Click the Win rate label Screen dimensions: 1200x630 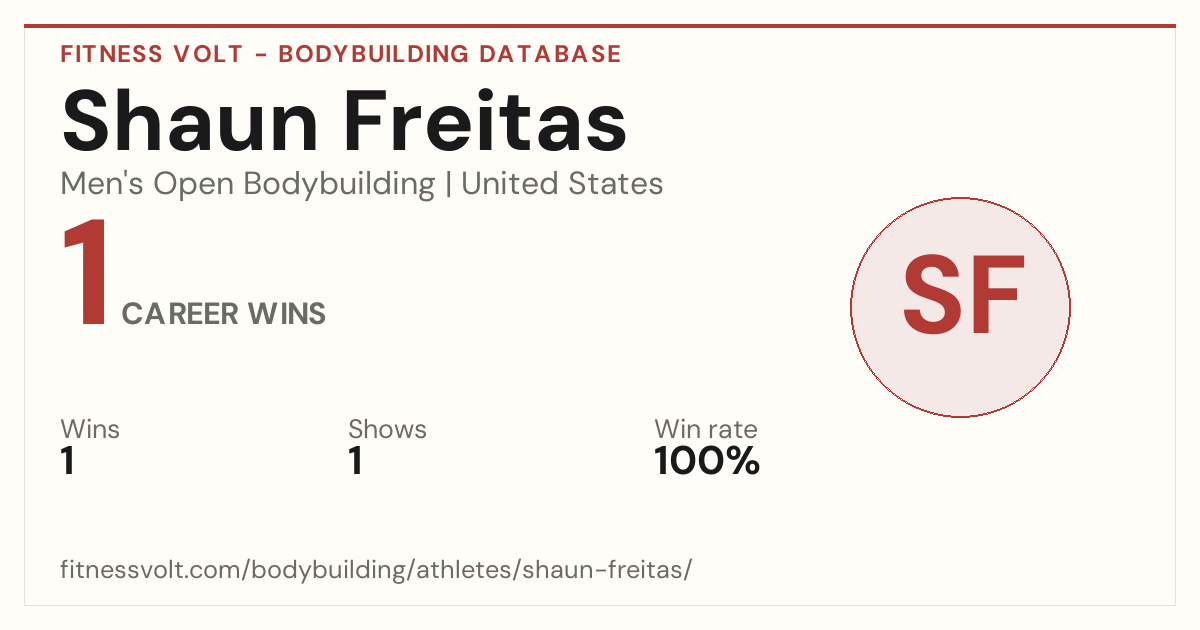[x=706, y=430]
